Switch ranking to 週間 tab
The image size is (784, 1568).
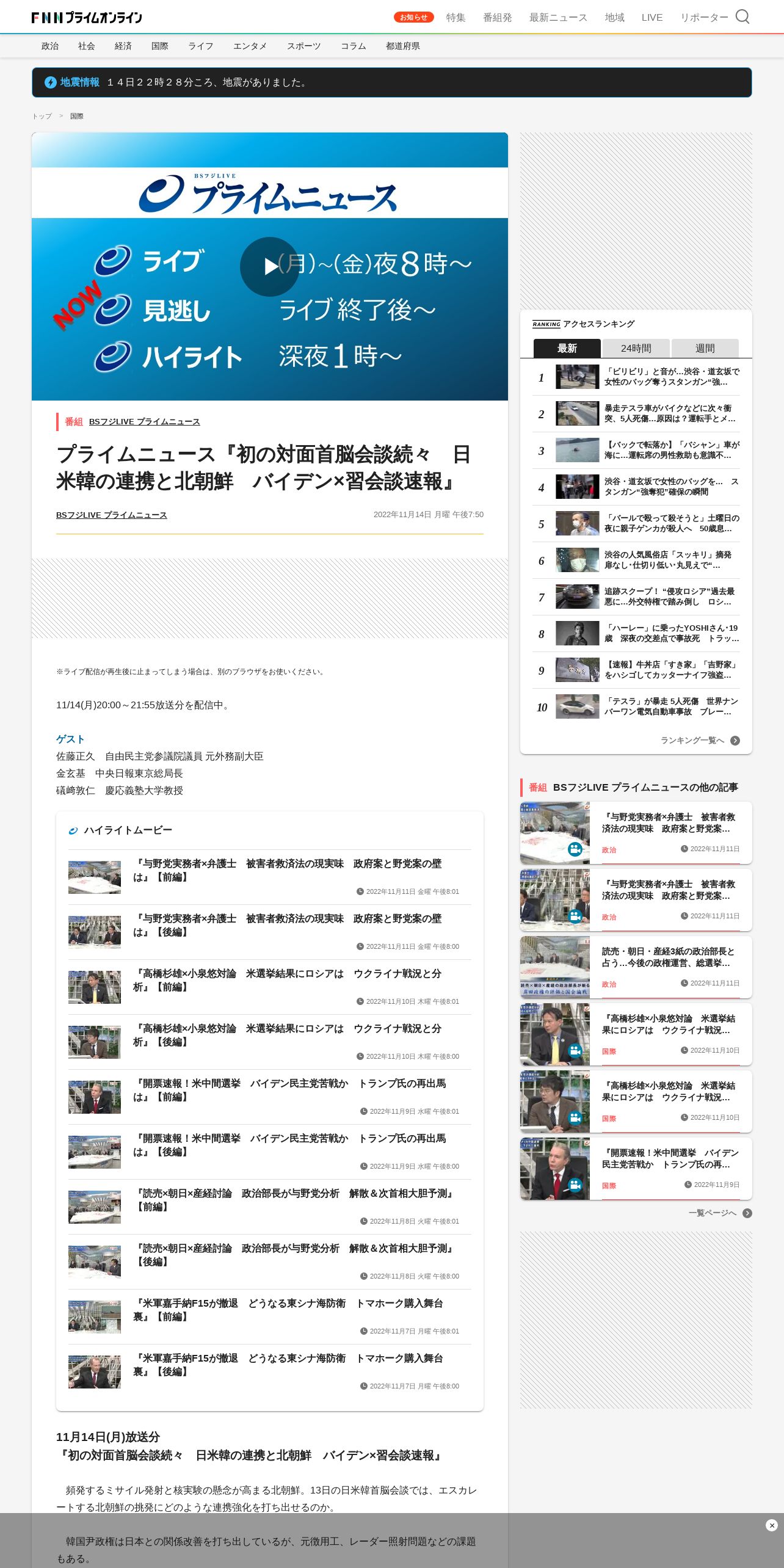[x=705, y=348]
